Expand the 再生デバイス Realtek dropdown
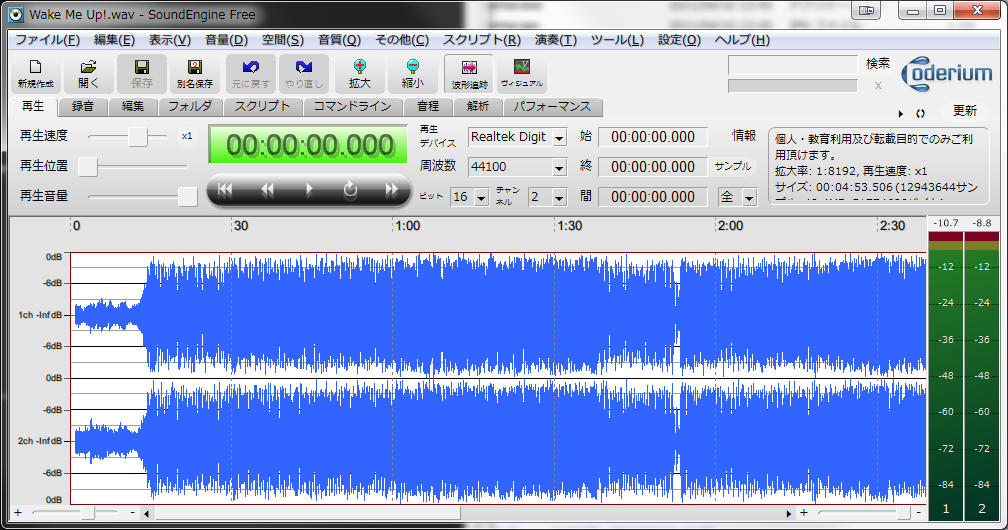 559,138
